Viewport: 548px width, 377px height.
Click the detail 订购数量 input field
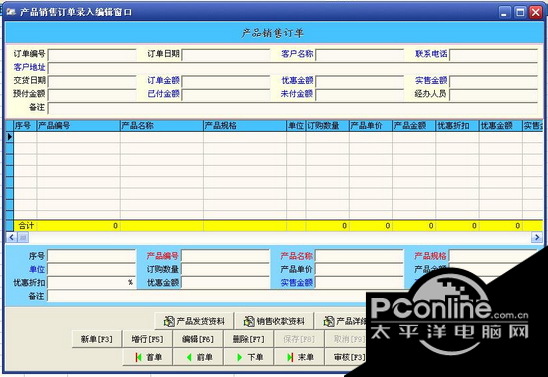[225, 269]
